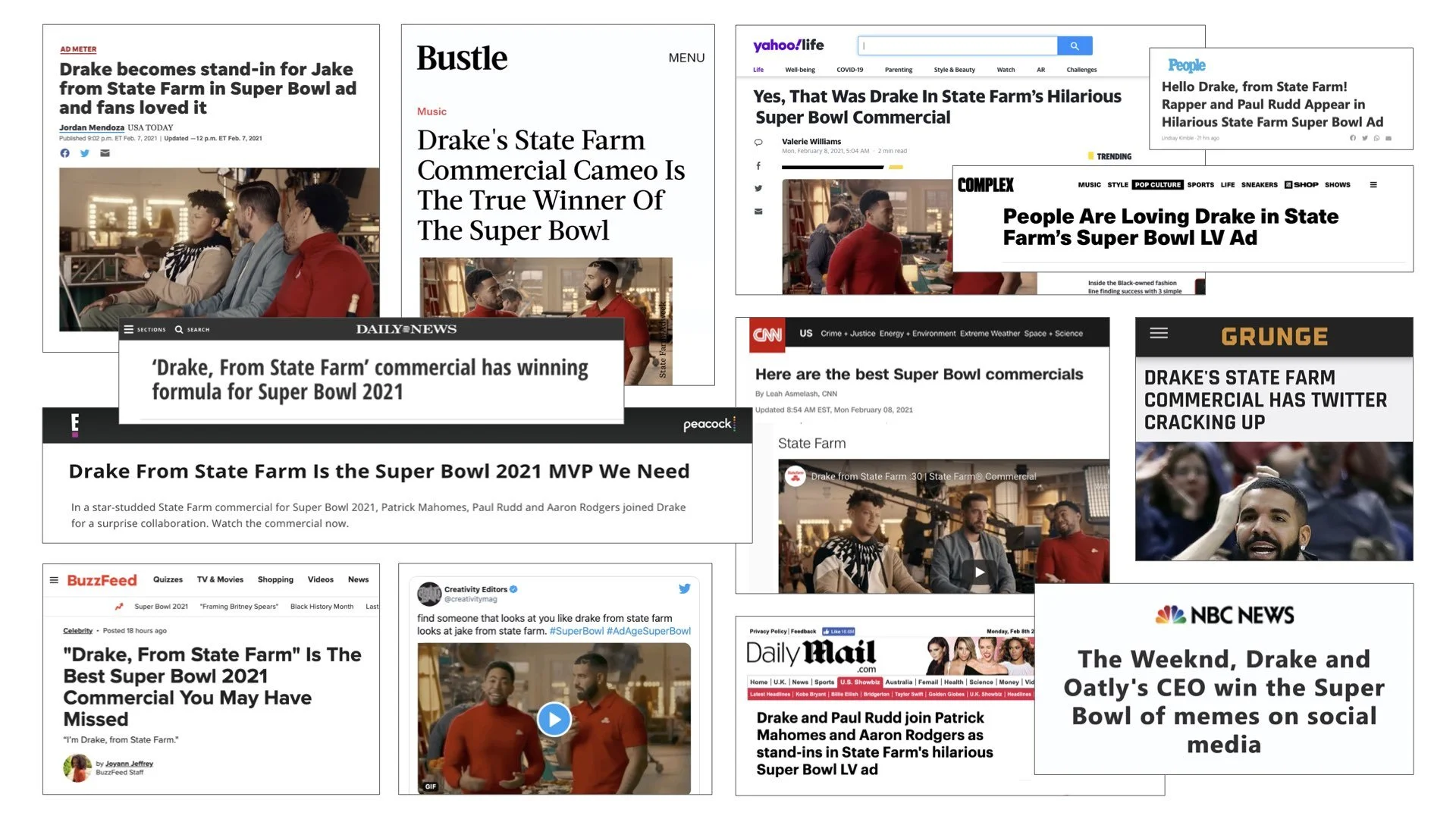Click the Grunge Drake article thumbnail image

[x=1273, y=501]
